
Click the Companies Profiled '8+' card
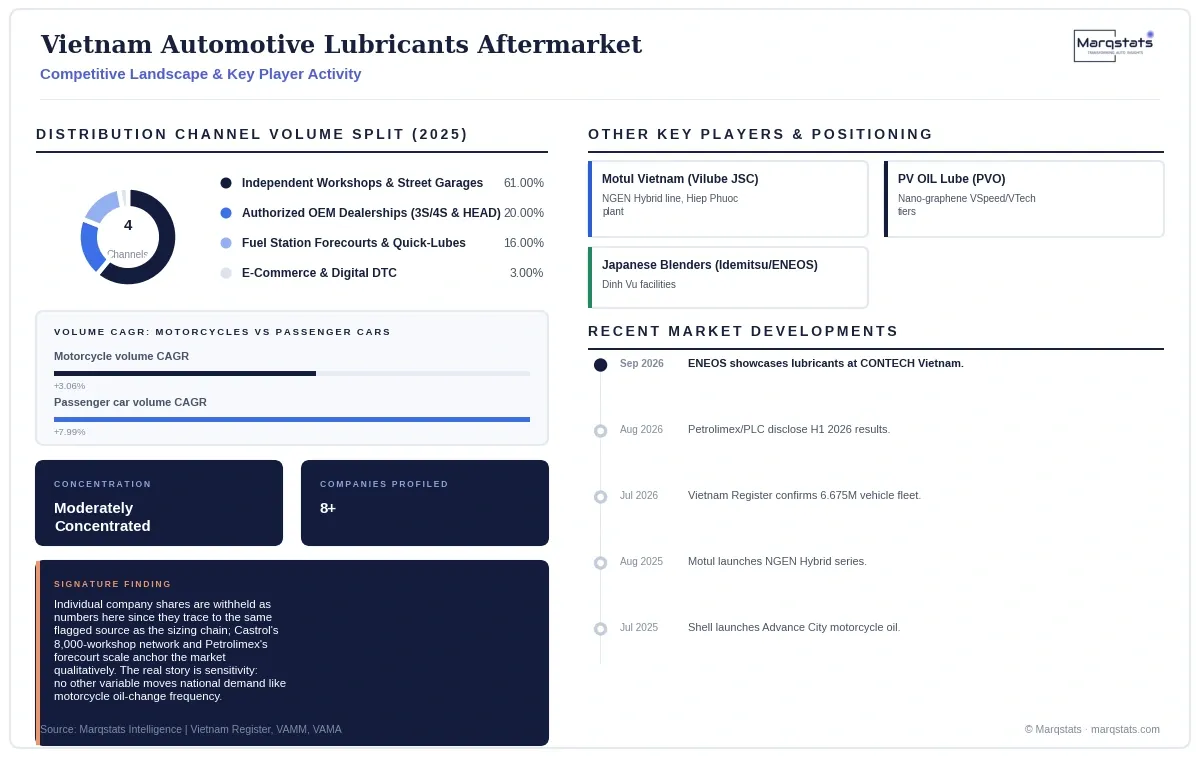tap(425, 503)
